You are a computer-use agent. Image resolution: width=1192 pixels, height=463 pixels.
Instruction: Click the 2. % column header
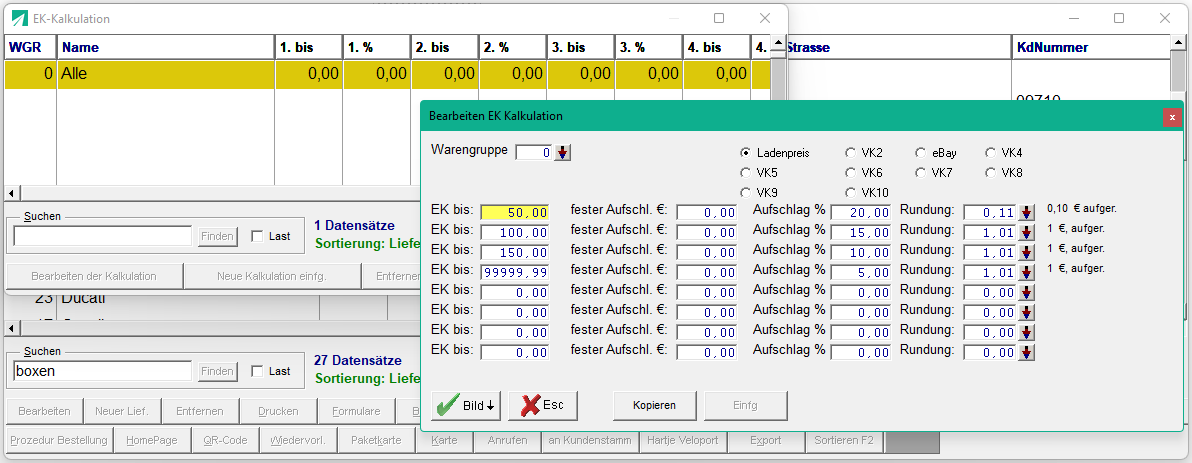513,47
